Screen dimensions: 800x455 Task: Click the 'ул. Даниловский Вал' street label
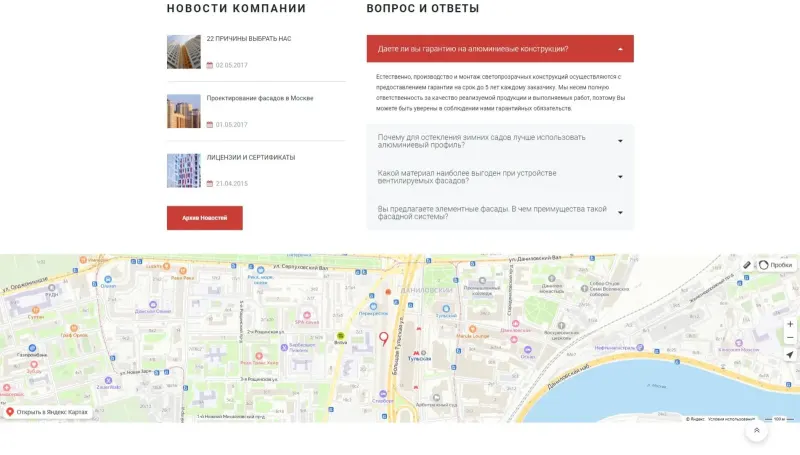(x=535, y=259)
